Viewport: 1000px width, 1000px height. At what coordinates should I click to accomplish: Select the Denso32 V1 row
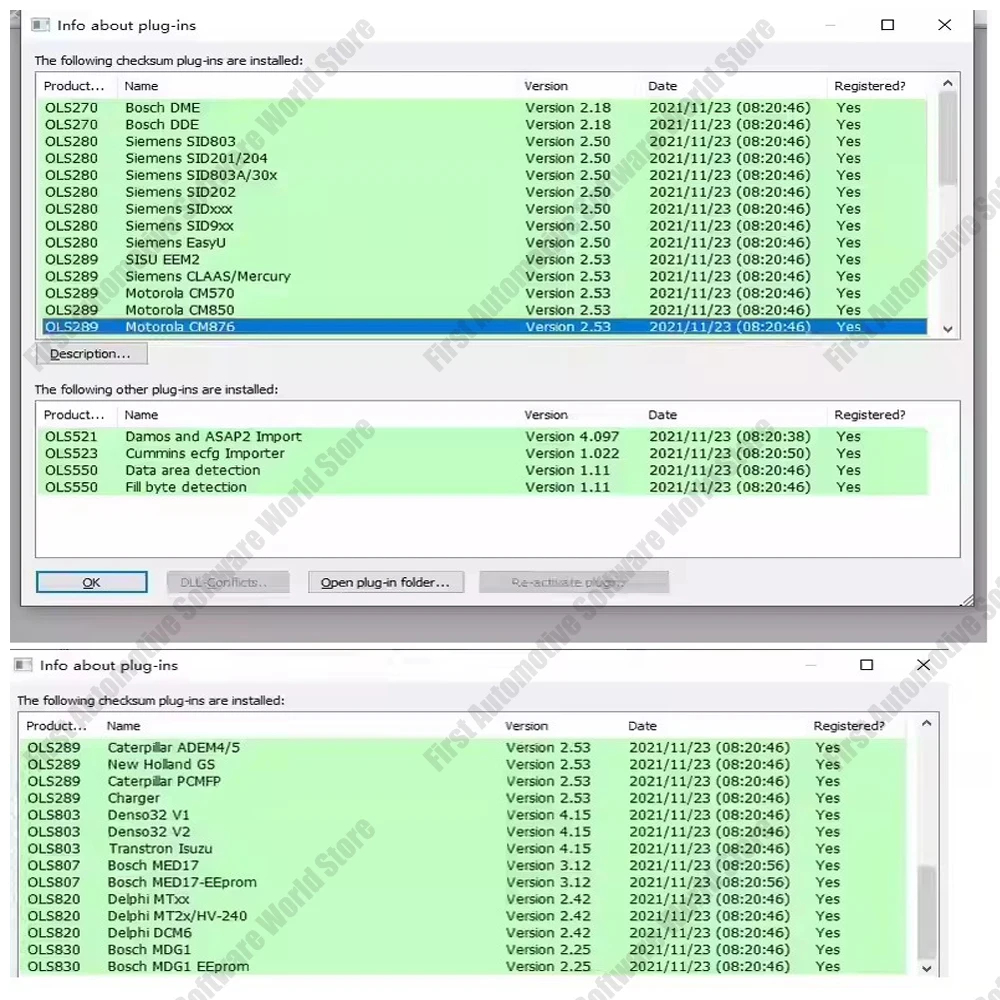465,815
